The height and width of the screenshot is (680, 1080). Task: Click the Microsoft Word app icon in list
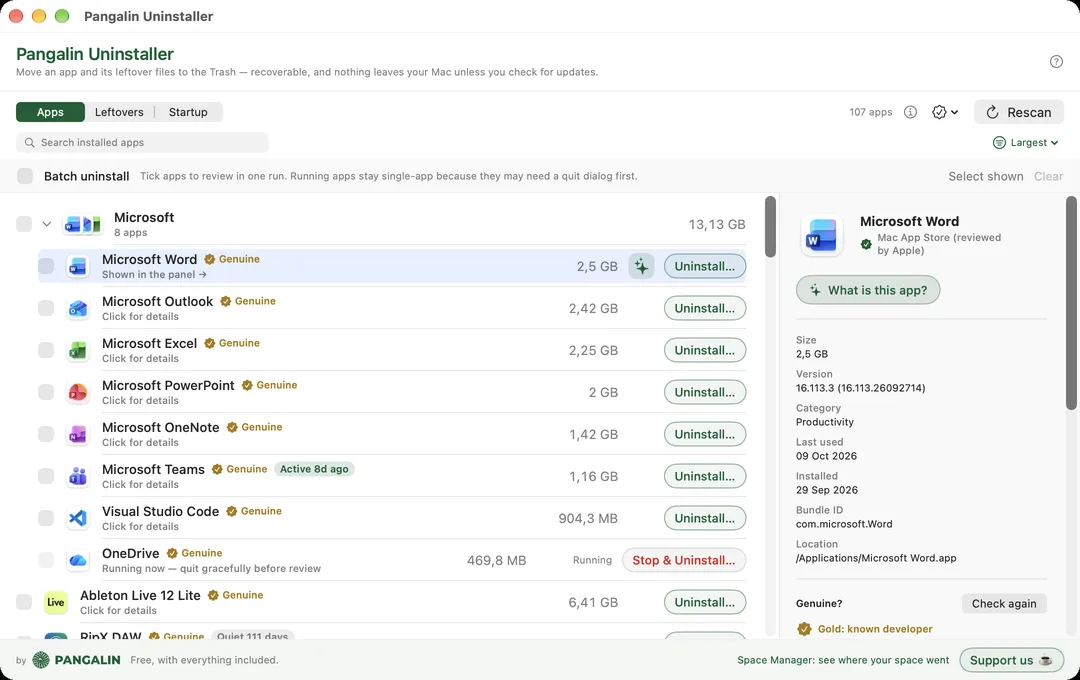pos(78,266)
